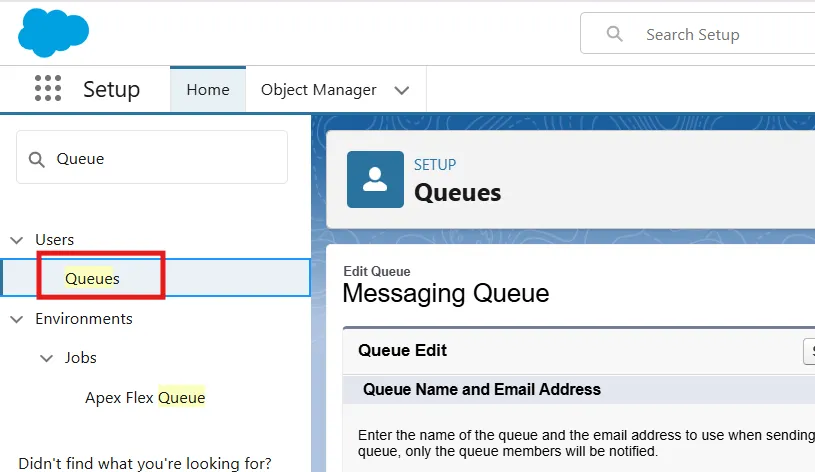This screenshot has width=815, height=472.
Task: Collapse the Jobs subsection chevron
Action: (x=46, y=358)
